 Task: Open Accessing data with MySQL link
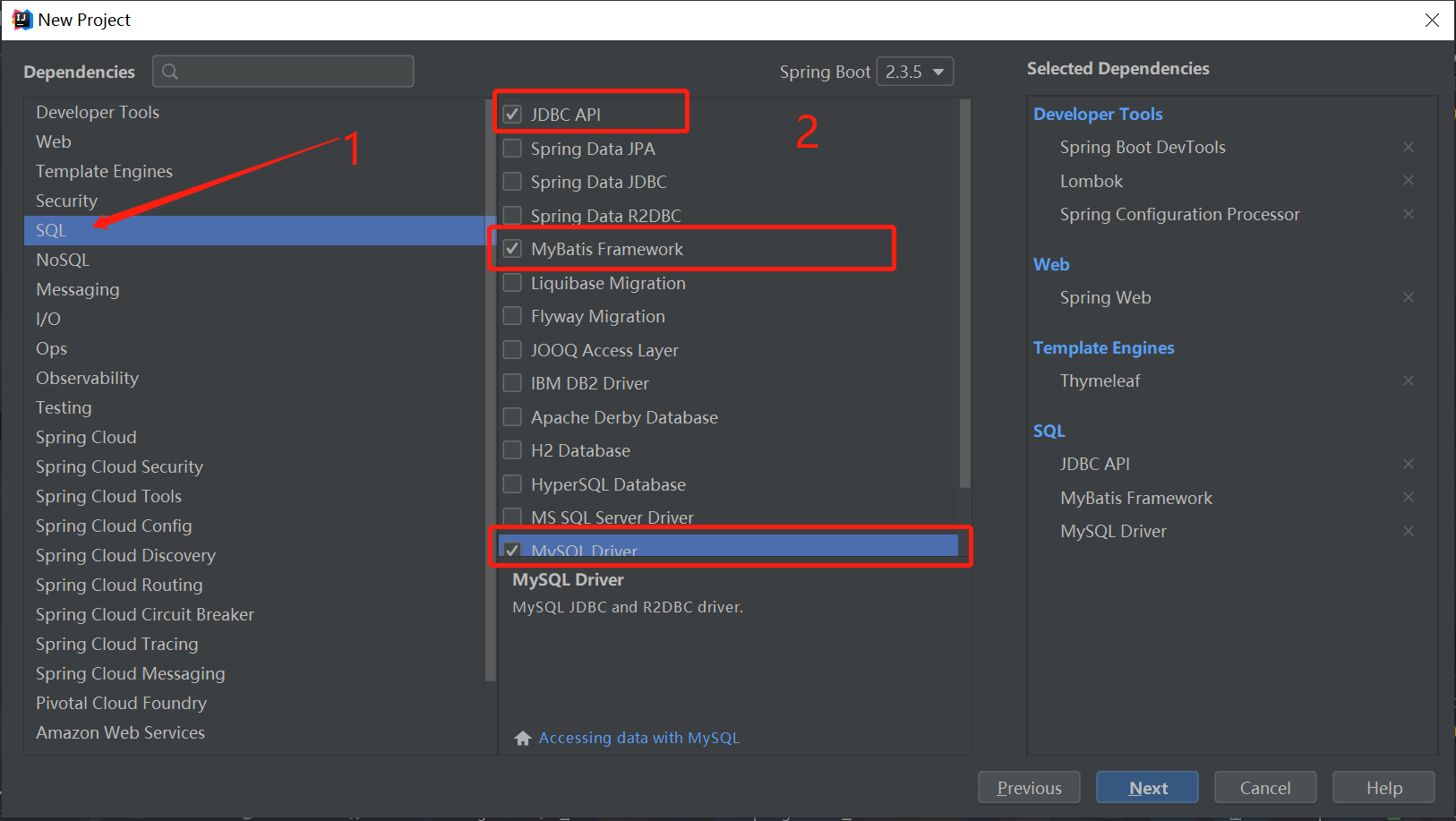638,738
